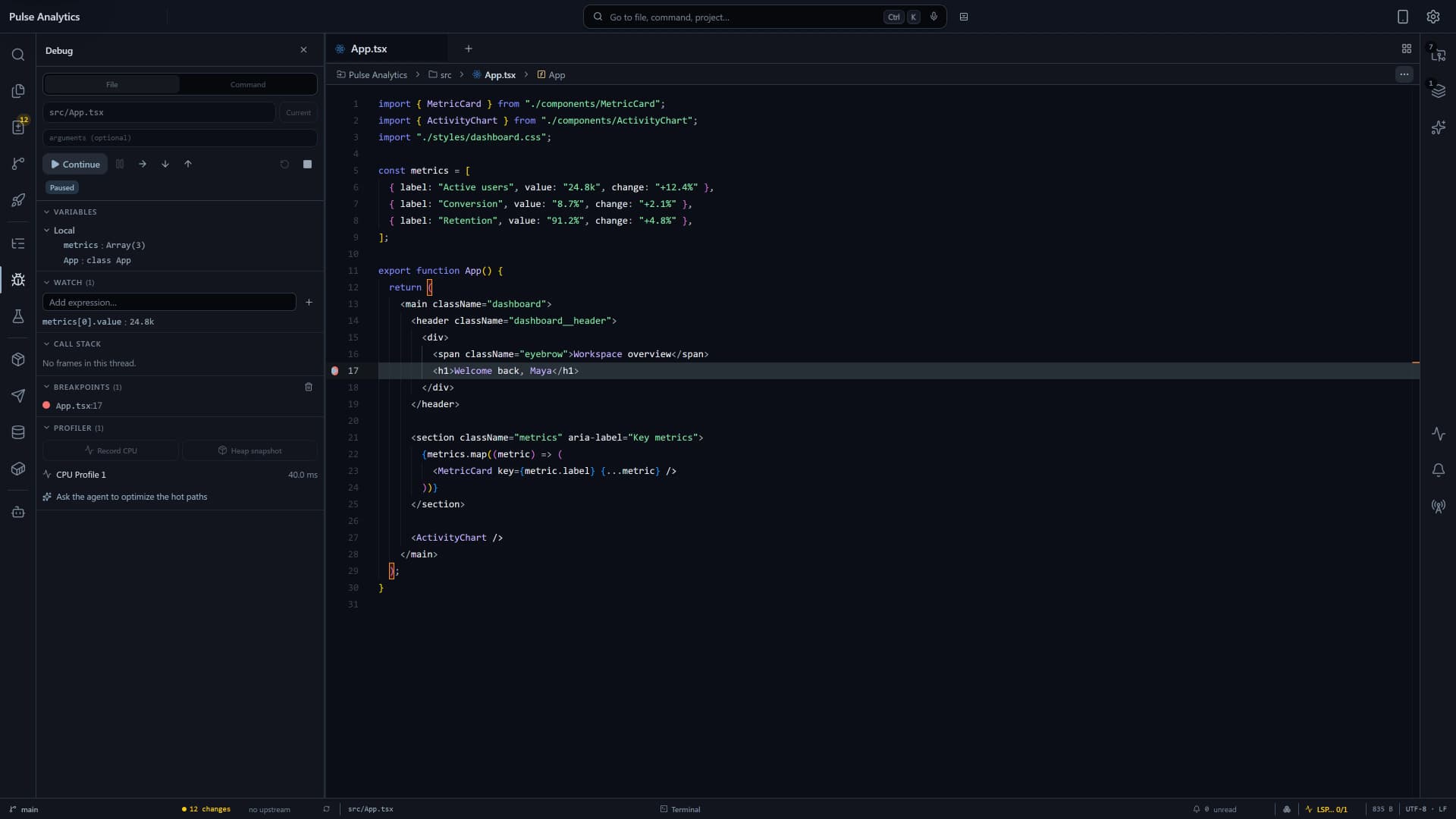
Task: Open the robot agent sidebar icon
Action: tap(18, 512)
